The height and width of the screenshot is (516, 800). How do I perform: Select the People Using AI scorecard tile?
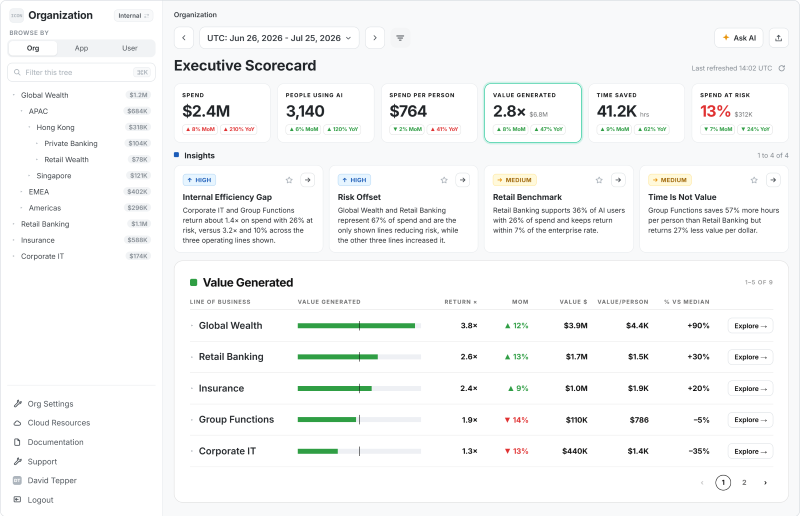(x=326, y=113)
